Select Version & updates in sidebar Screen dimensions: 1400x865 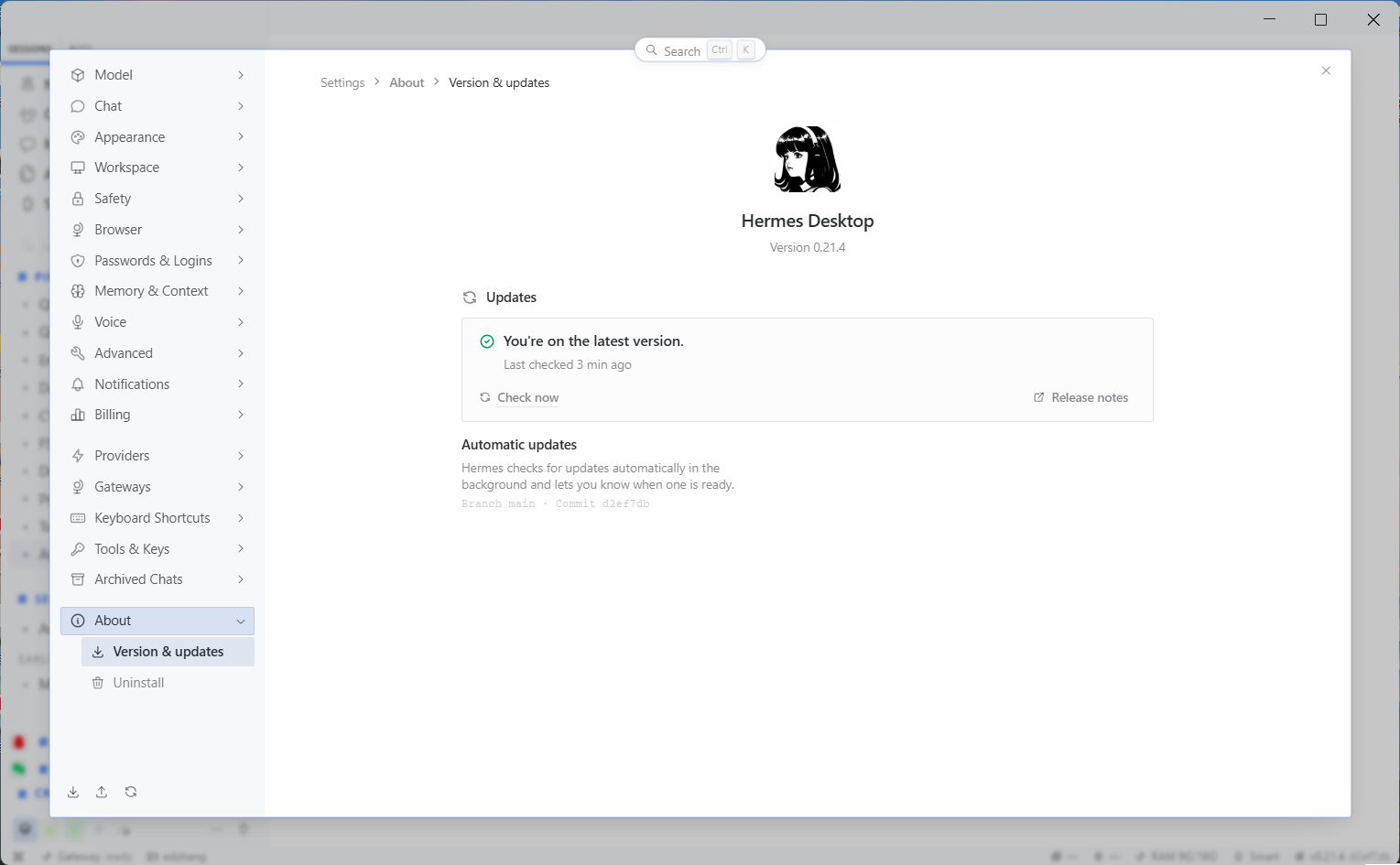coord(168,652)
